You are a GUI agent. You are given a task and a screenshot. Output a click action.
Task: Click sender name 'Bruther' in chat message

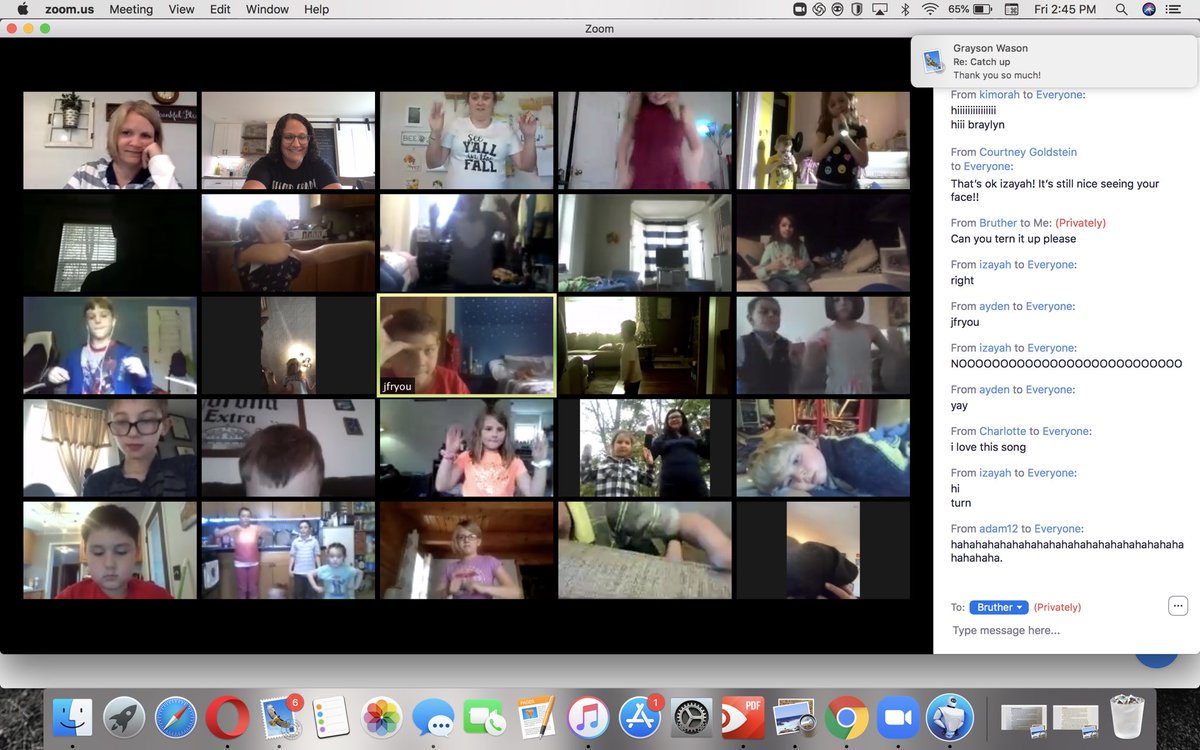(998, 223)
